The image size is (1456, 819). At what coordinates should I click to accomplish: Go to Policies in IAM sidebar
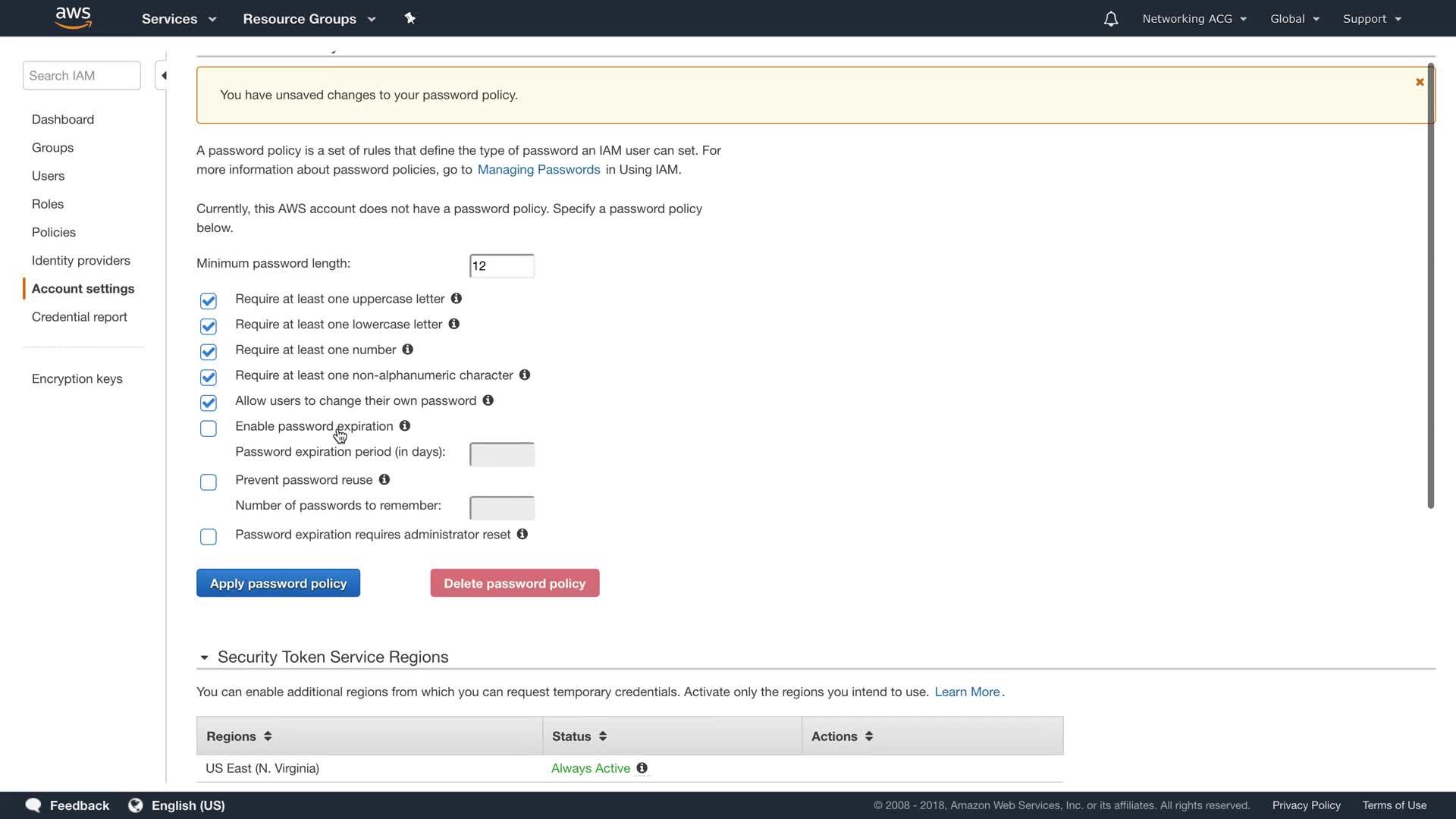54,232
